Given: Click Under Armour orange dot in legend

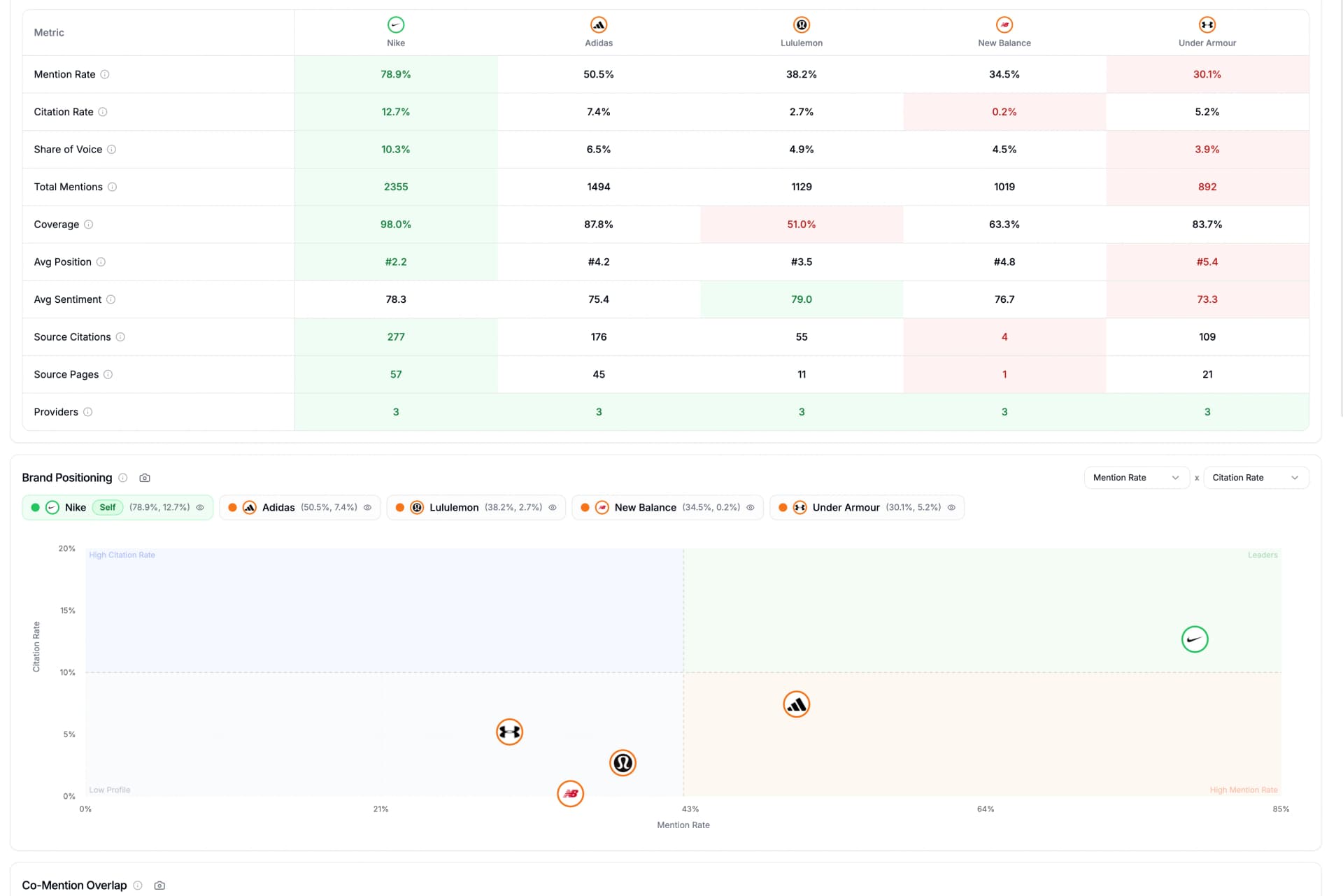Looking at the screenshot, I should [x=783, y=508].
